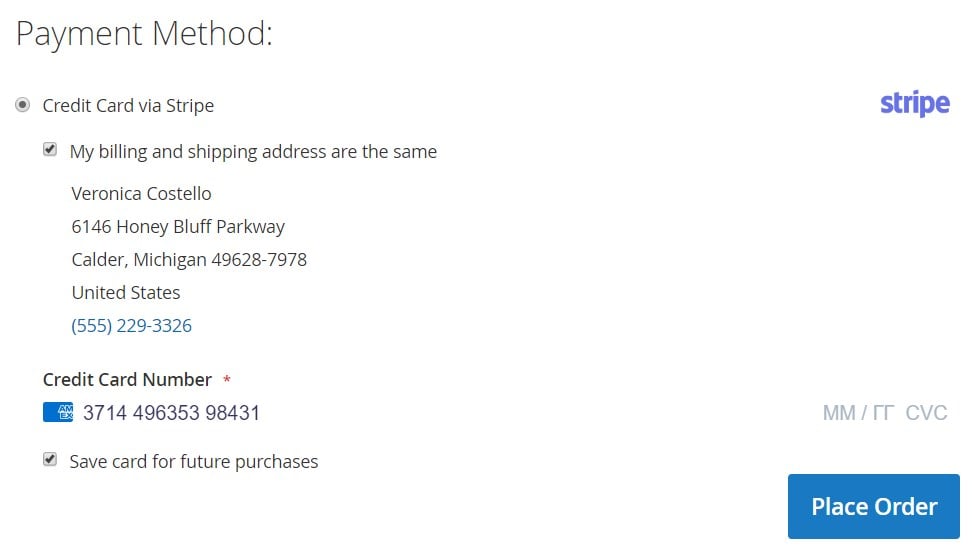Screen dimensions: 977x551
Task: Toggle Save card for future purchases checkbox
Action: (50, 459)
